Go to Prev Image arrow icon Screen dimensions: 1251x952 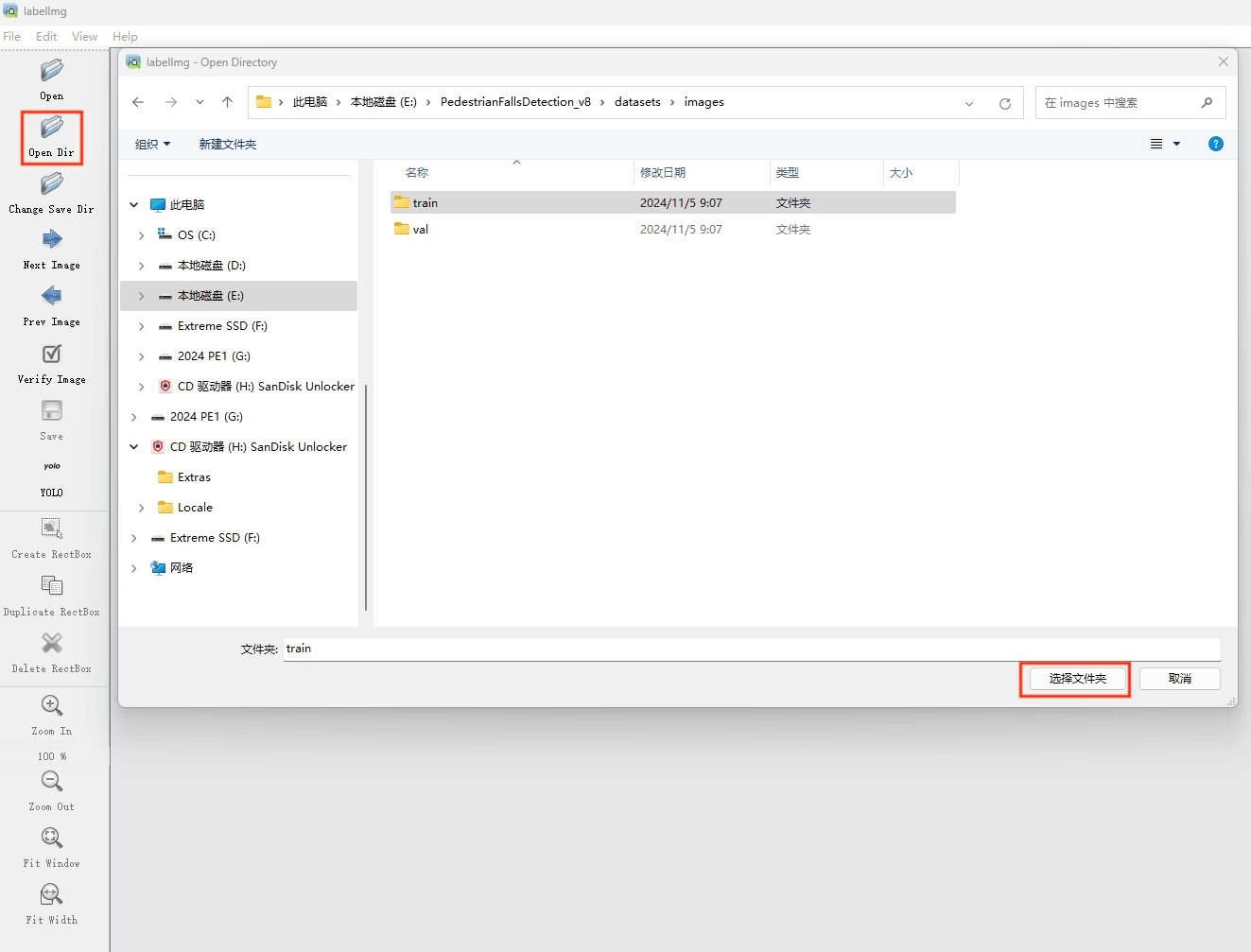pos(52,297)
